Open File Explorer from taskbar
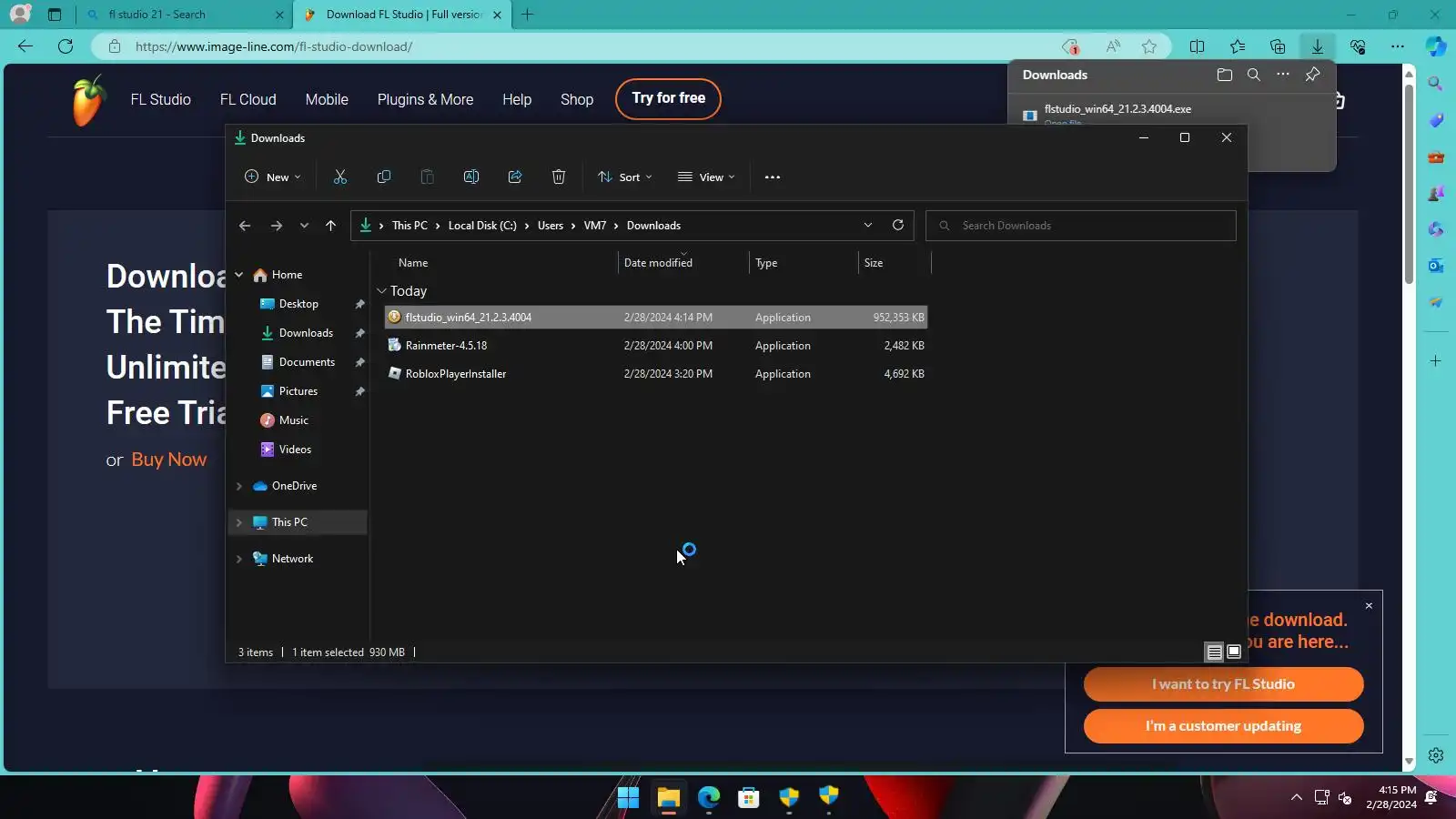Screen dimensions: 1456x819 coord(669,798)
